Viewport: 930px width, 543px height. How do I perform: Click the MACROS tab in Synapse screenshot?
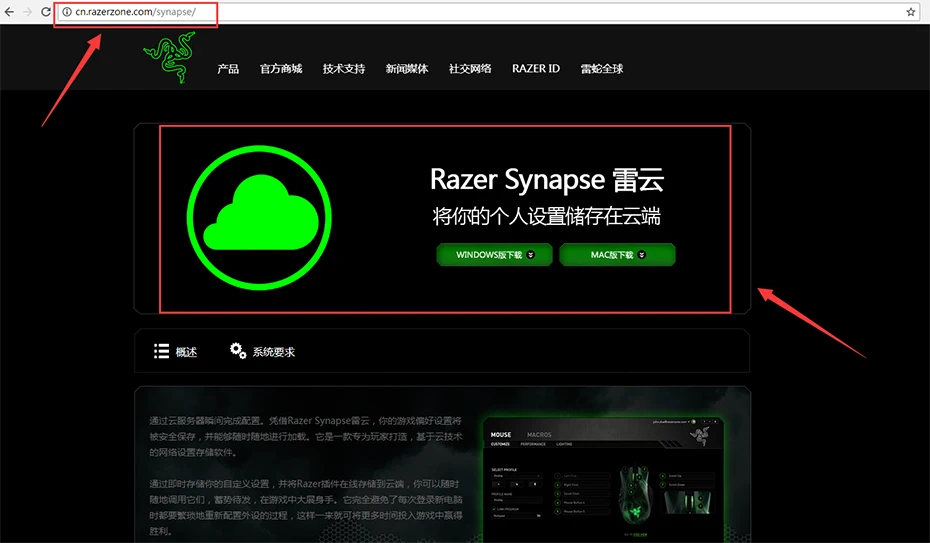tap(539, 435)
